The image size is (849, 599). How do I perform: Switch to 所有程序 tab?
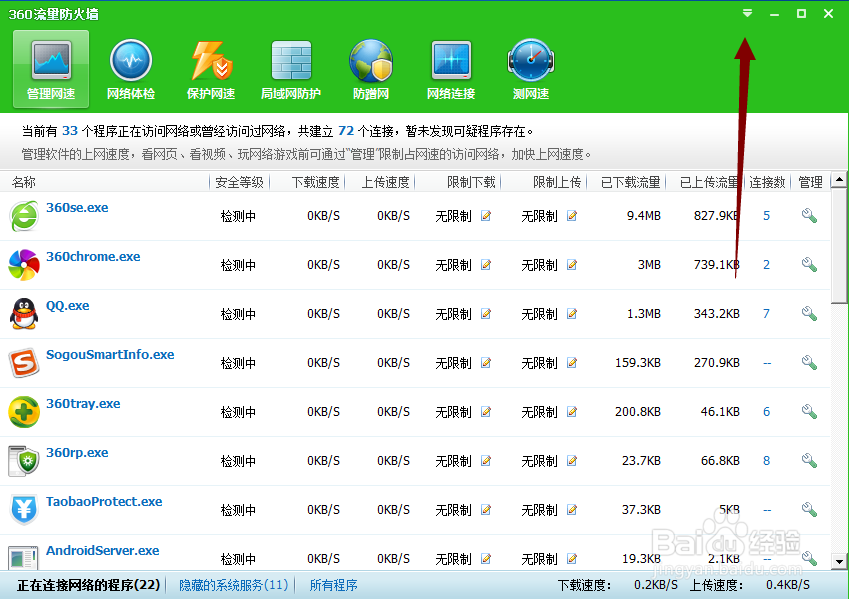pyautogui.click(x=333, y=585)
